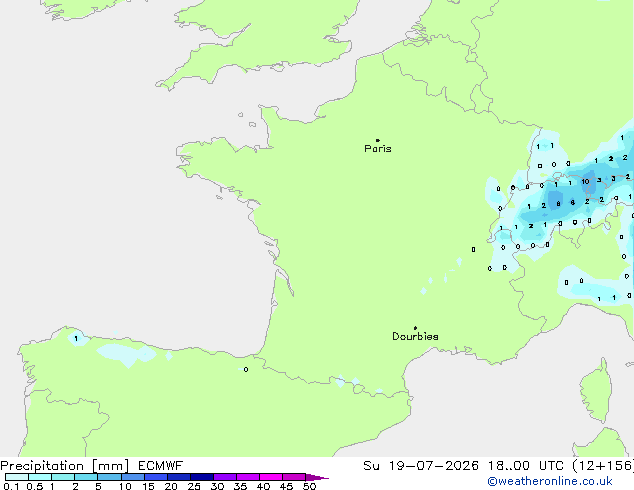Click the "0" value near the Pyrenees border
Viewport: 634px width, 490px height.
tap(246, 370)
